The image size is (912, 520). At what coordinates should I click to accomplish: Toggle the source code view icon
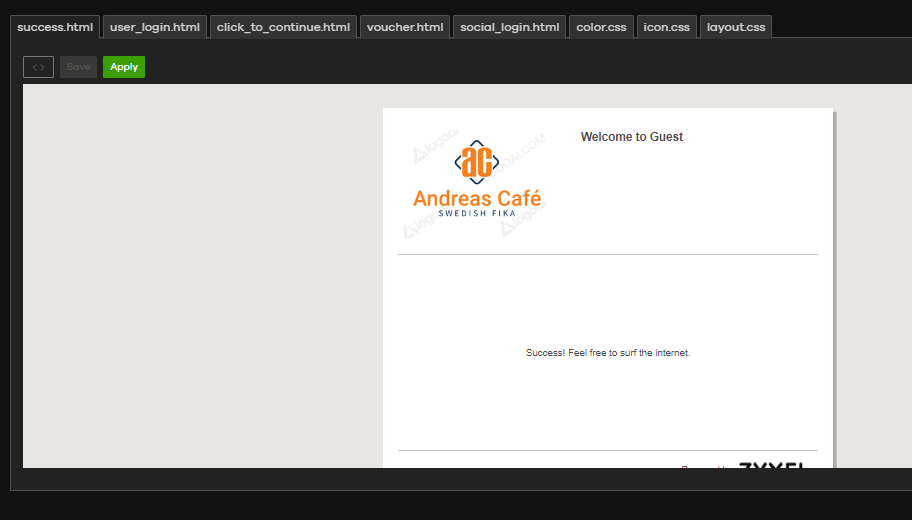click(x=38, y=67)
